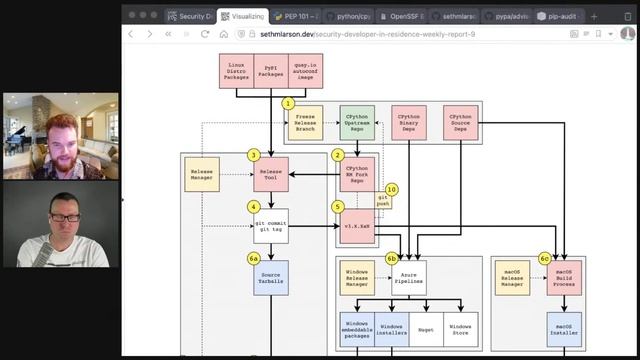Open the pip-audit tab
Viewport: 640px width, 360px height.
[560, 16]
